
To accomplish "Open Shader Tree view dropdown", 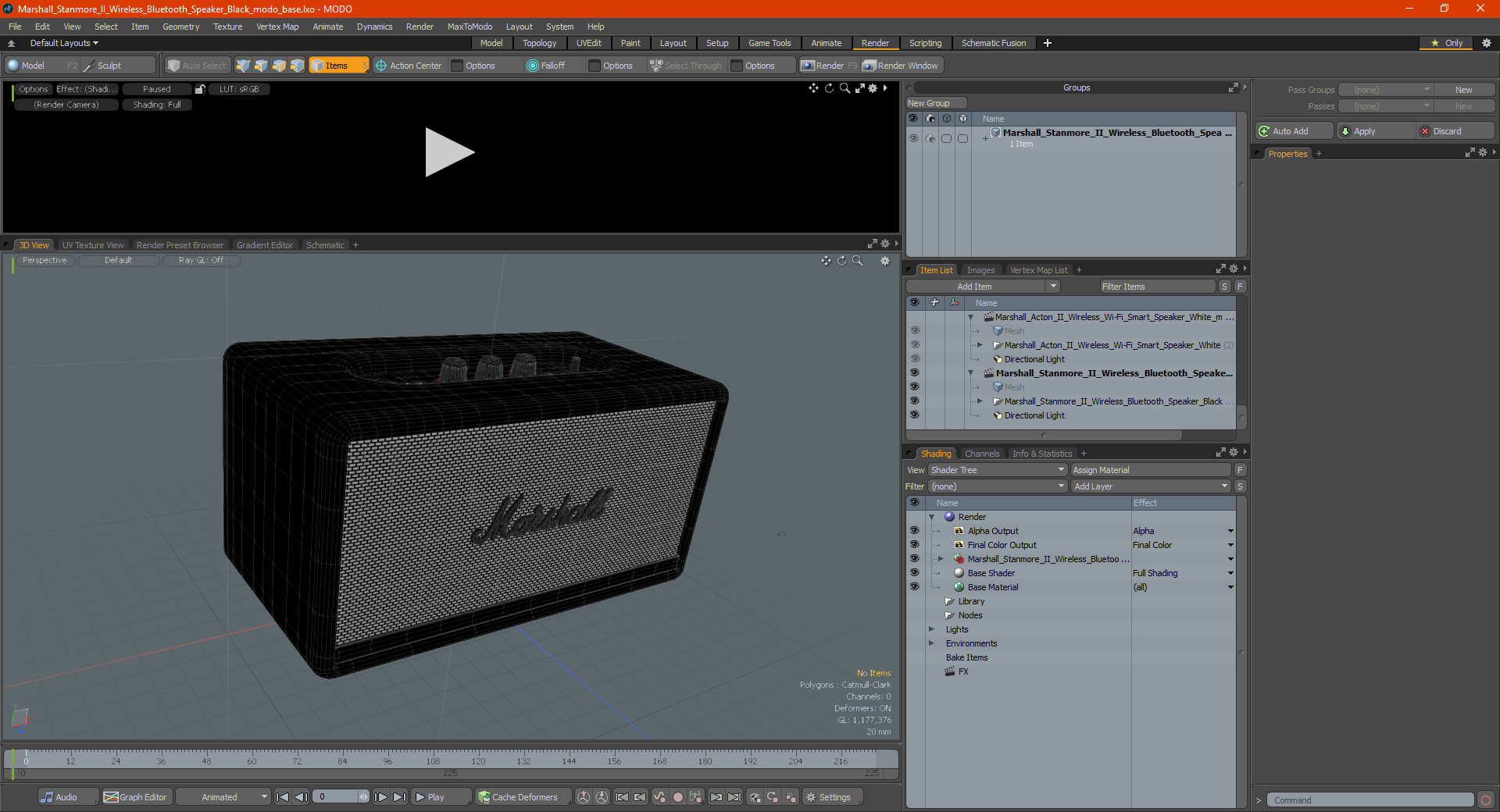I will [x=998, y=470].
